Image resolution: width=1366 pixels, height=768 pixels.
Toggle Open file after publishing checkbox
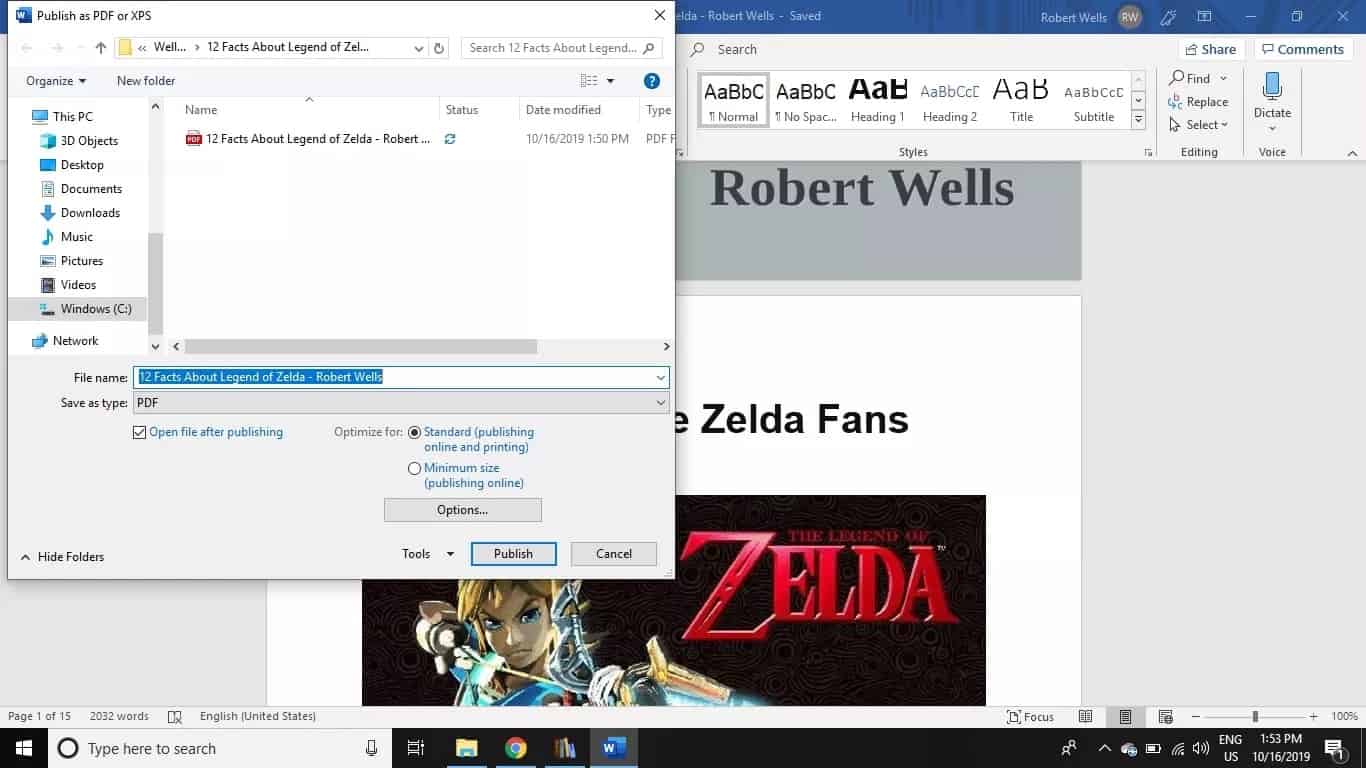140,432
